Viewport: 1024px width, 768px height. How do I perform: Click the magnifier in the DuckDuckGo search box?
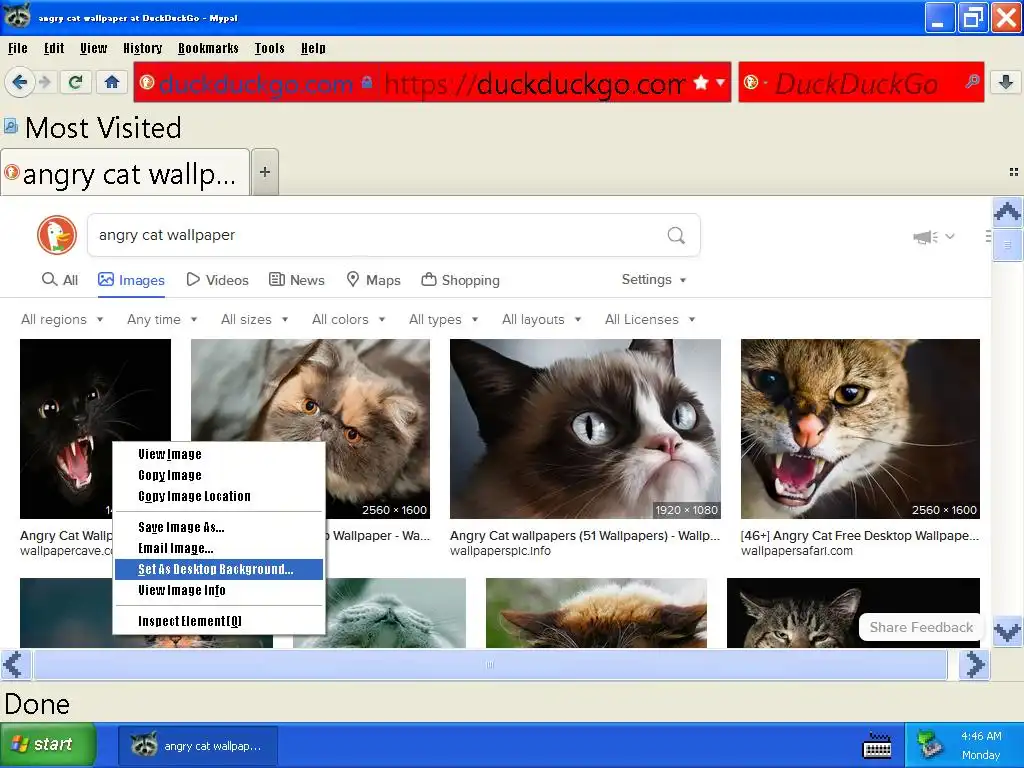972,82
